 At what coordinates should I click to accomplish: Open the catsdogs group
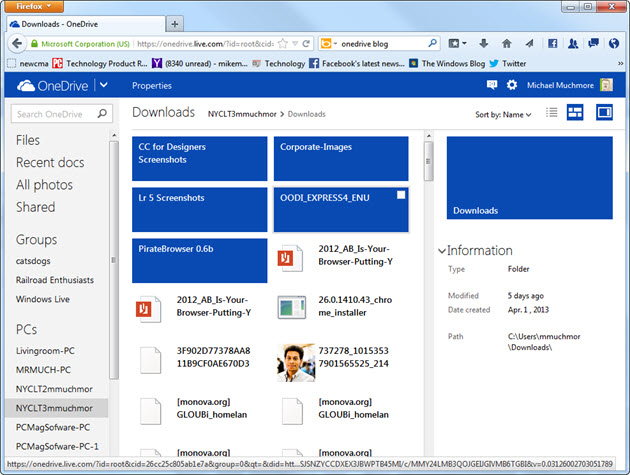tap(33, 261)
